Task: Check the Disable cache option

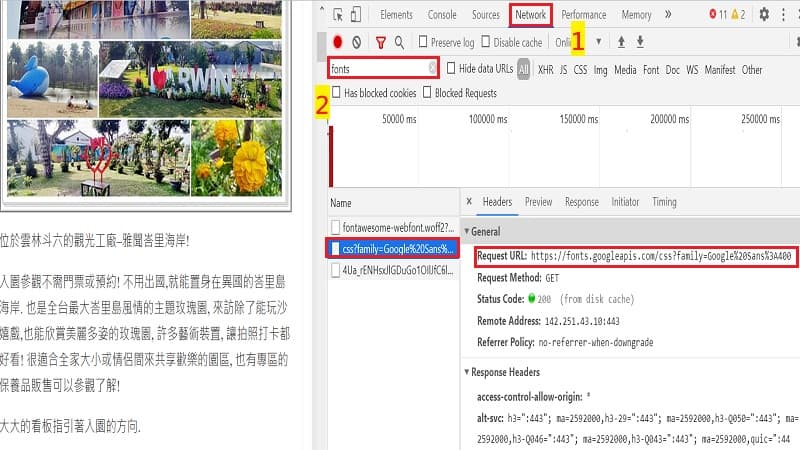Action: pos(485,42)
